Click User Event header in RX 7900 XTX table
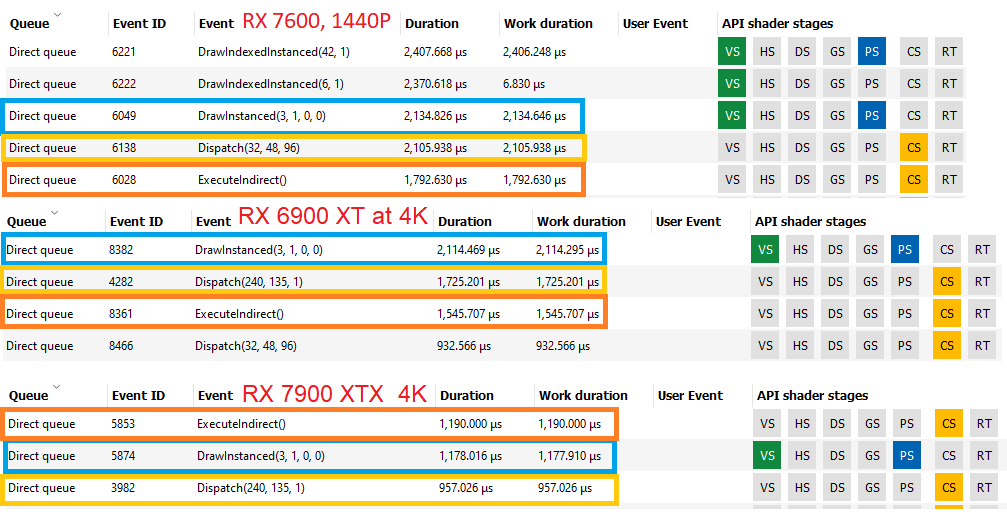Image resolution: width=1007 pixels, height=514 pixels. click(690, 396)
